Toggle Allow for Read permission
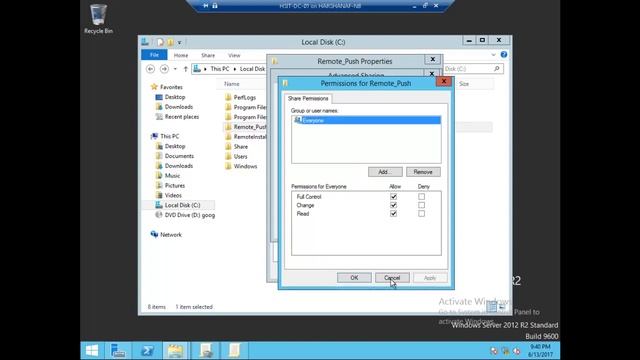 pyautogui.click(x=393, y=213)
